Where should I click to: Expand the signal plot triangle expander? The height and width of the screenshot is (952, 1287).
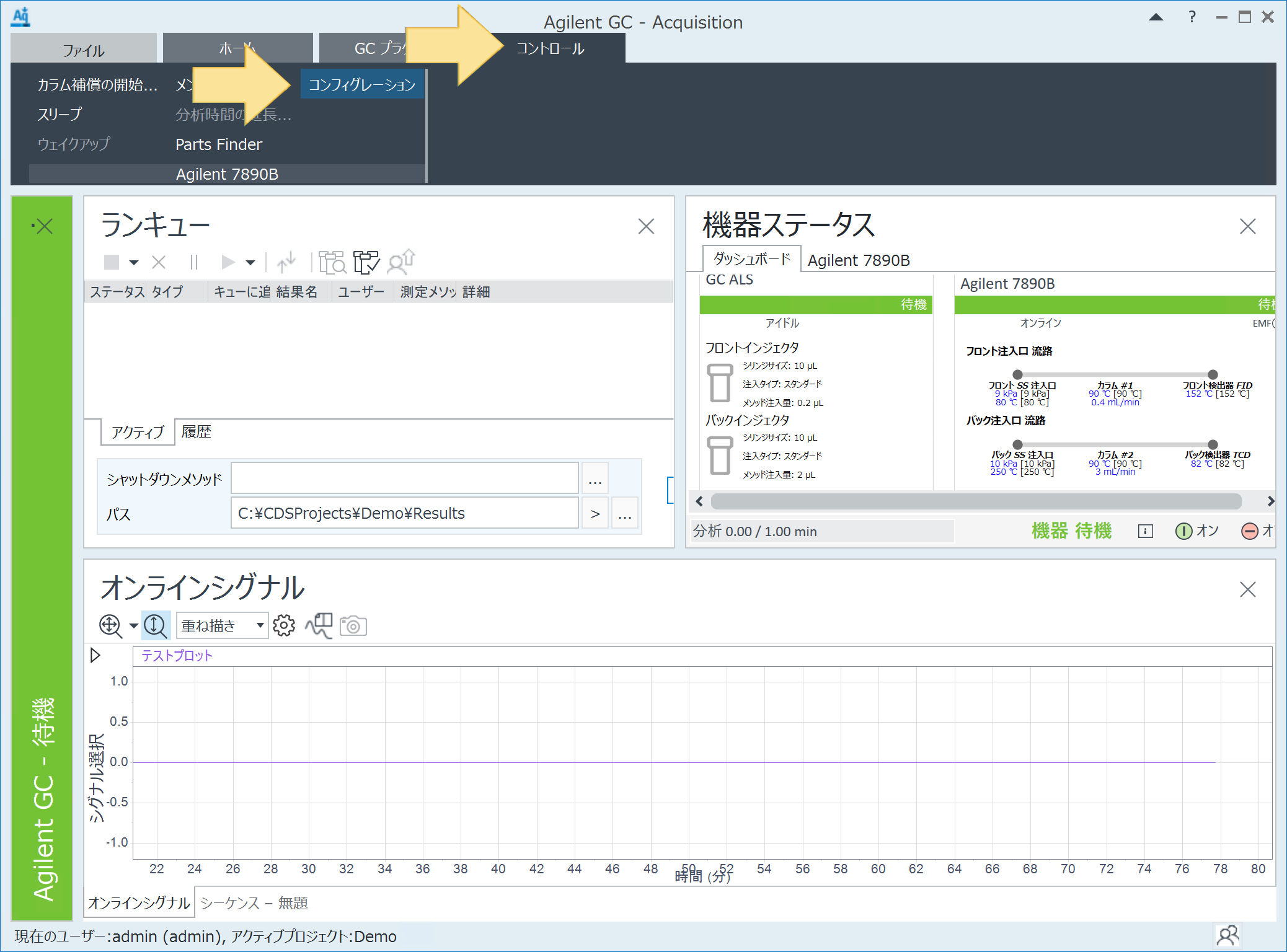[95, 655]
